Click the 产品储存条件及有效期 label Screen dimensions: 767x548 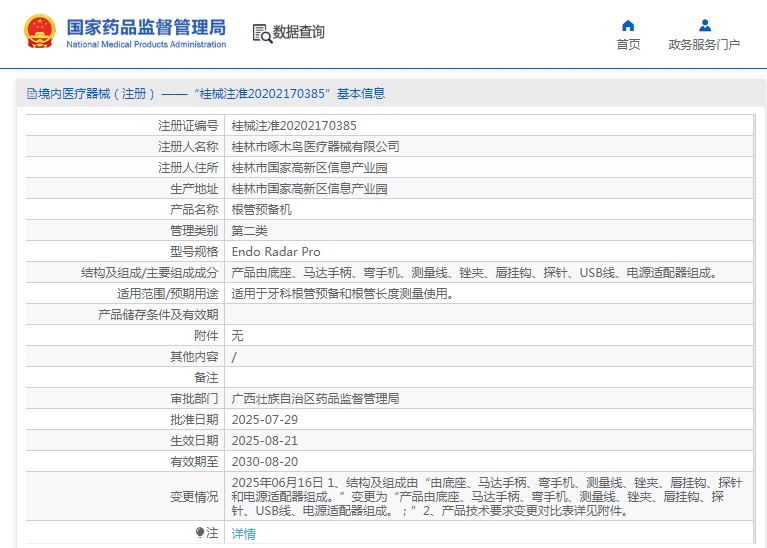(x=158, y=315)
